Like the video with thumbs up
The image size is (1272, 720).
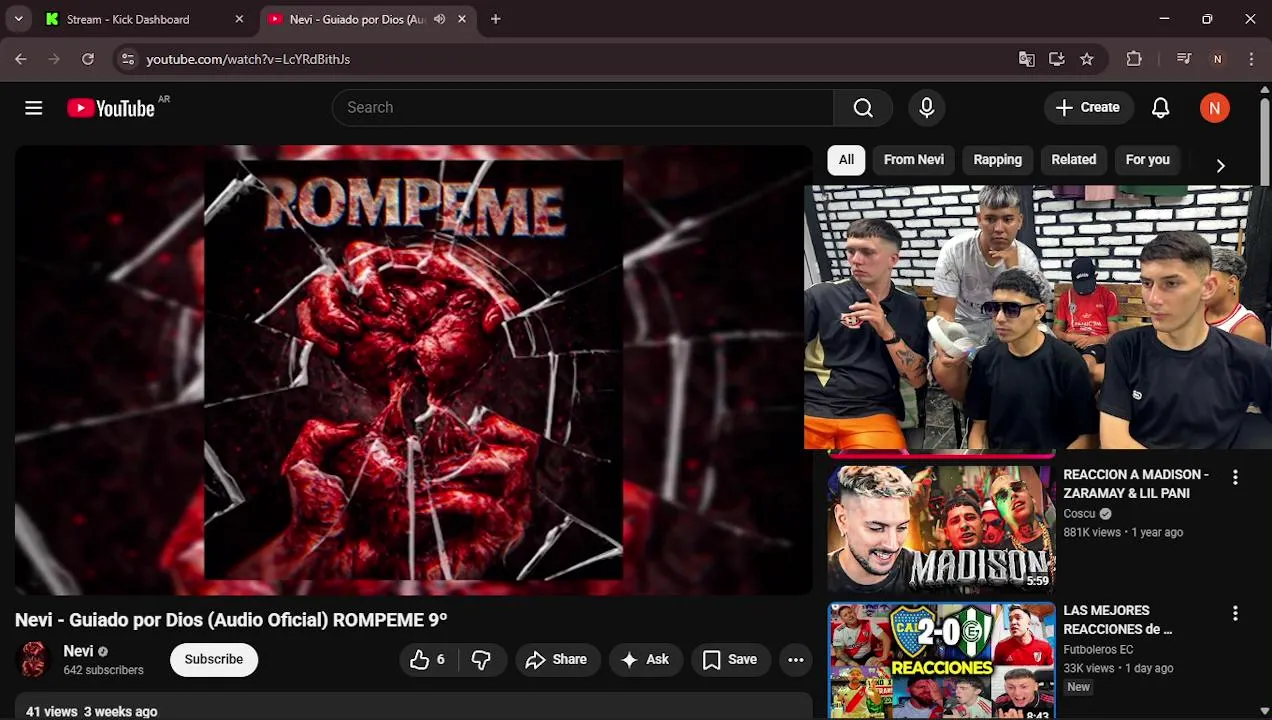[x=427, y=660]
